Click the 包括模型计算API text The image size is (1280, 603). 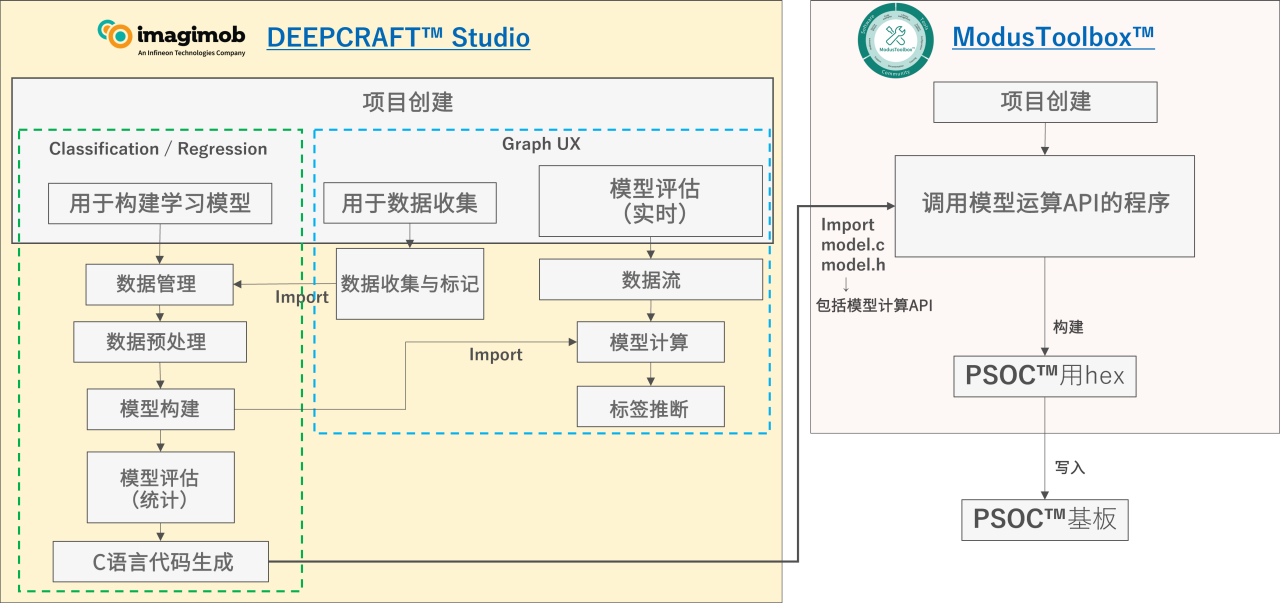[875, 306]
